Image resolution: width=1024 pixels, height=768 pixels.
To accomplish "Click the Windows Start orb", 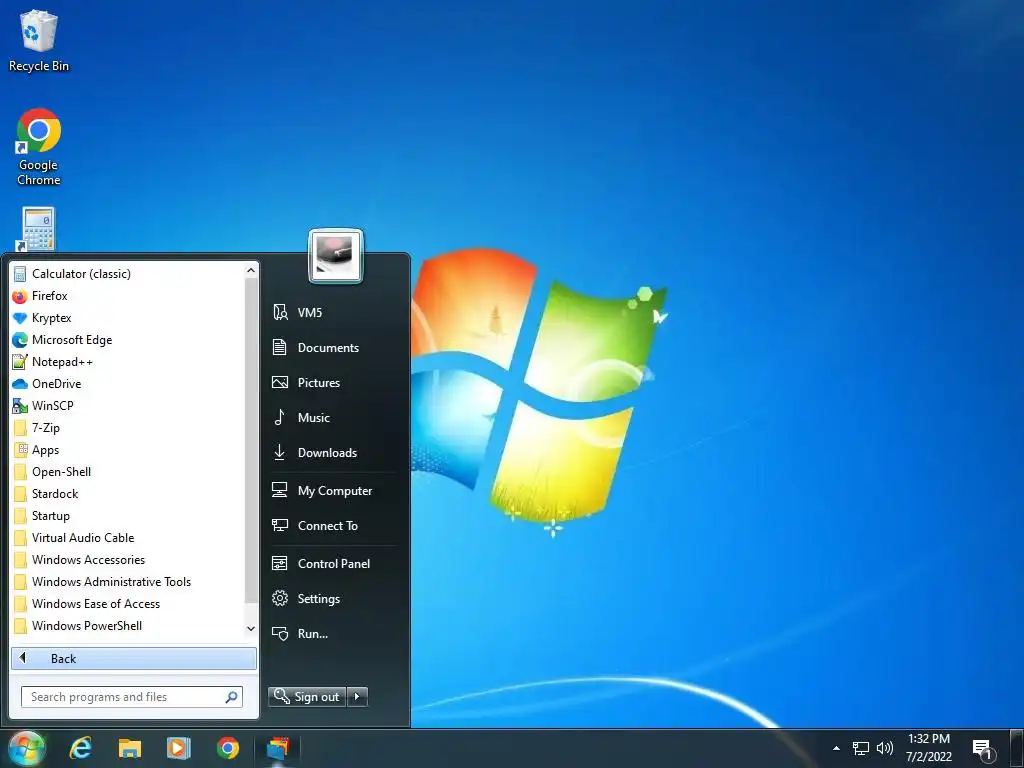I will 27,748.
